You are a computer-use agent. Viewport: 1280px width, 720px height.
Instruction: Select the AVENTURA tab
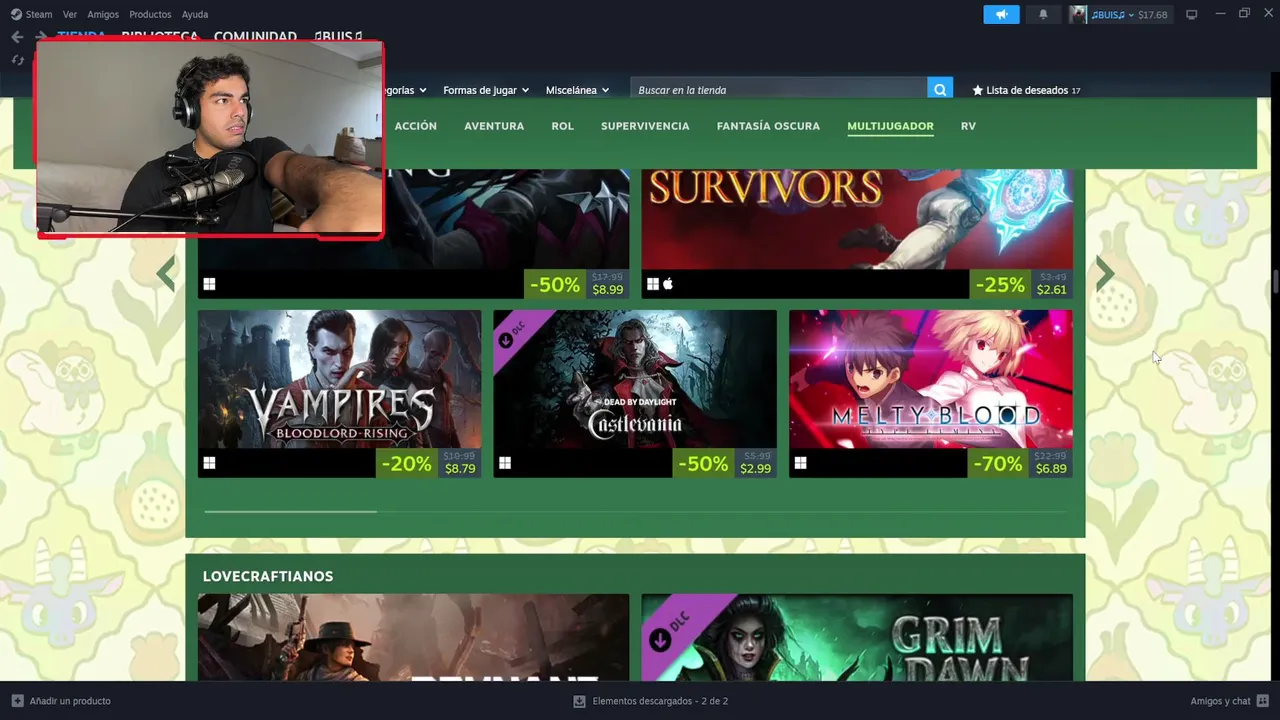point(494,126)
